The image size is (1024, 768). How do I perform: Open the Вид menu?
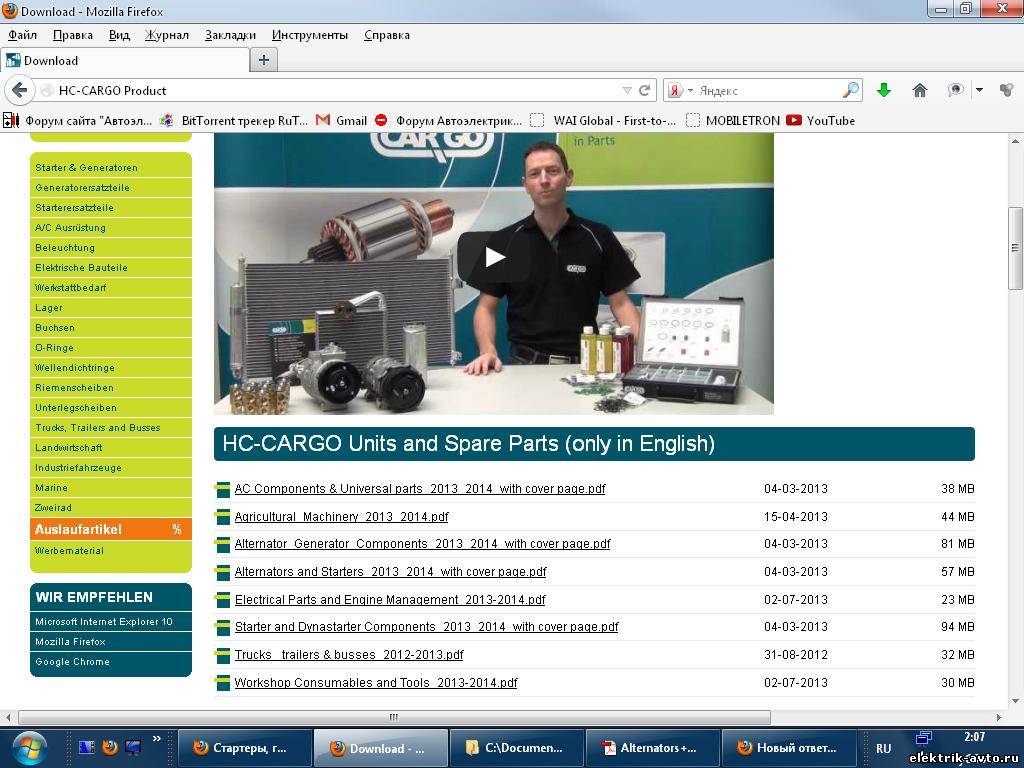click(119, 35)
